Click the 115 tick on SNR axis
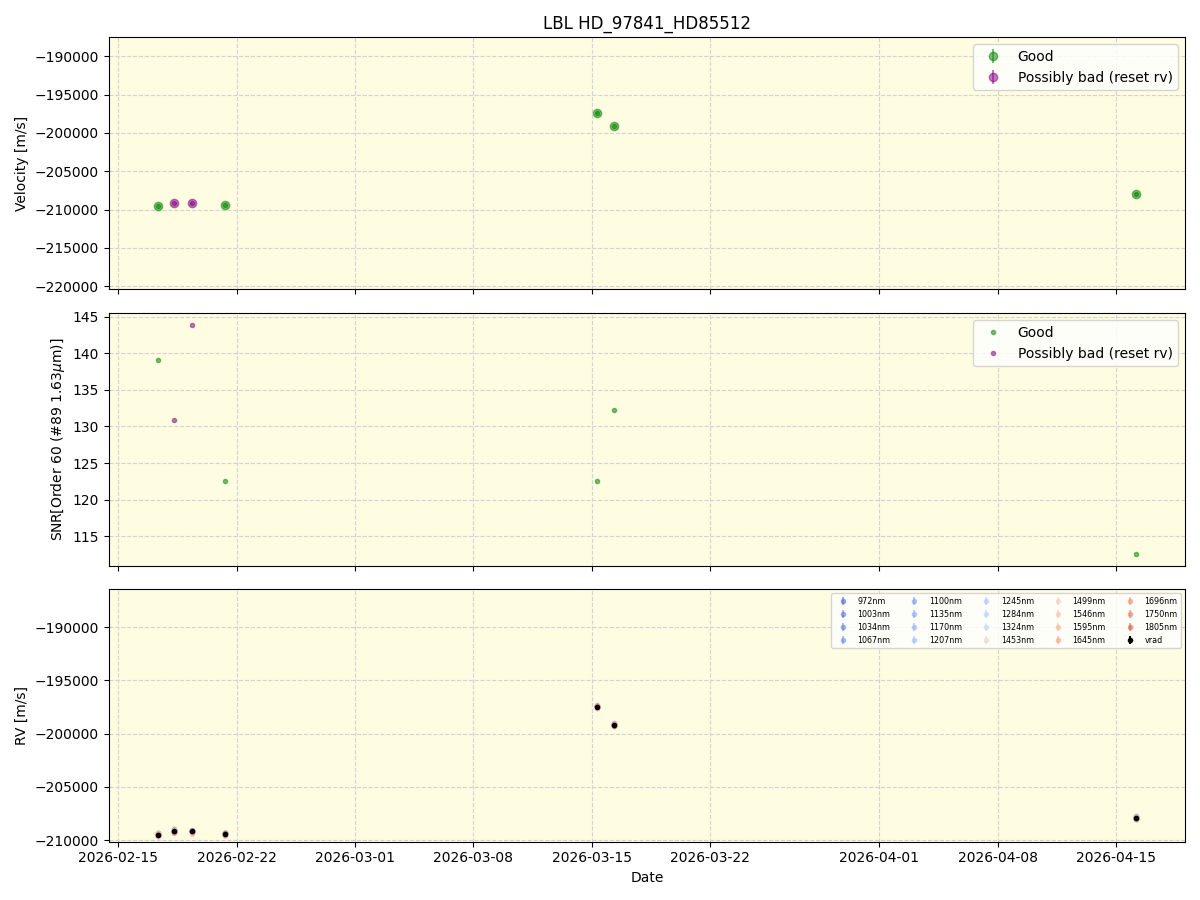 [86, 537]
